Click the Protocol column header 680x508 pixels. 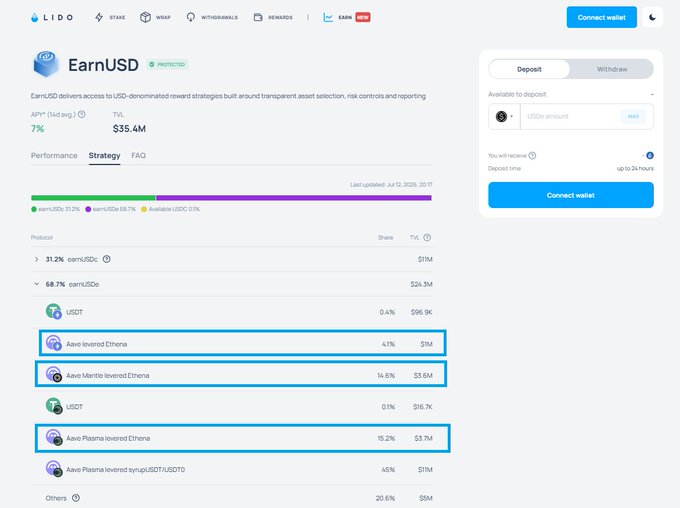[x=42, y=237]
